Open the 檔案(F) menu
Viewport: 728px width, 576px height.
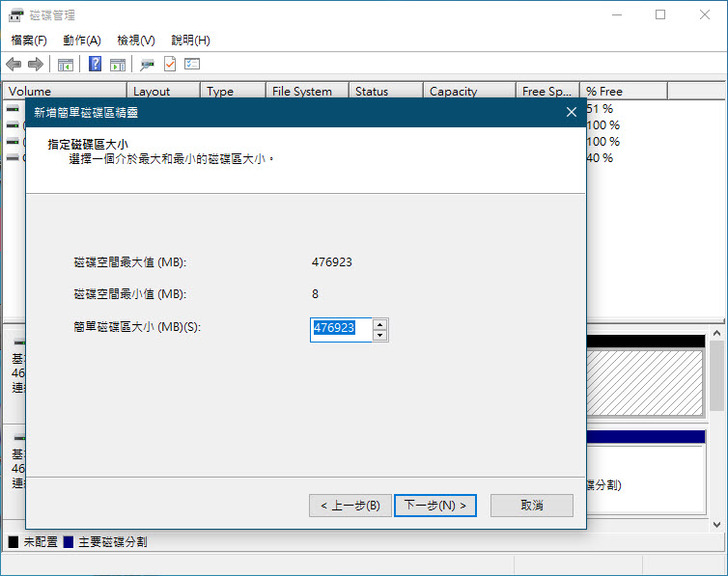[x=29, y=40]
